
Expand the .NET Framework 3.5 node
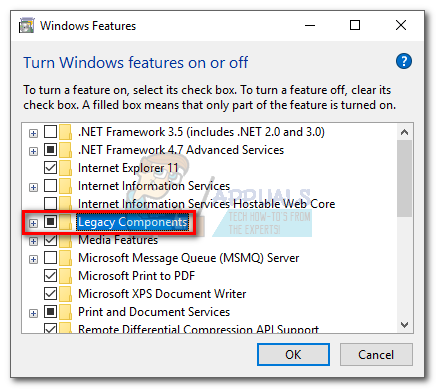coord(33,133)
